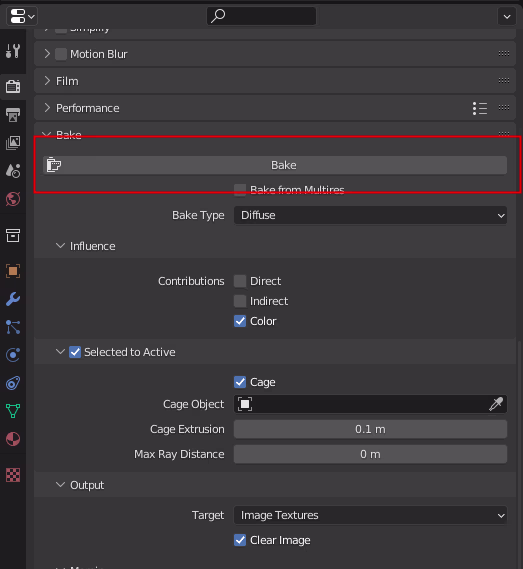
Task: Click the Performance panel drag handle
Action: pos(504,108)
